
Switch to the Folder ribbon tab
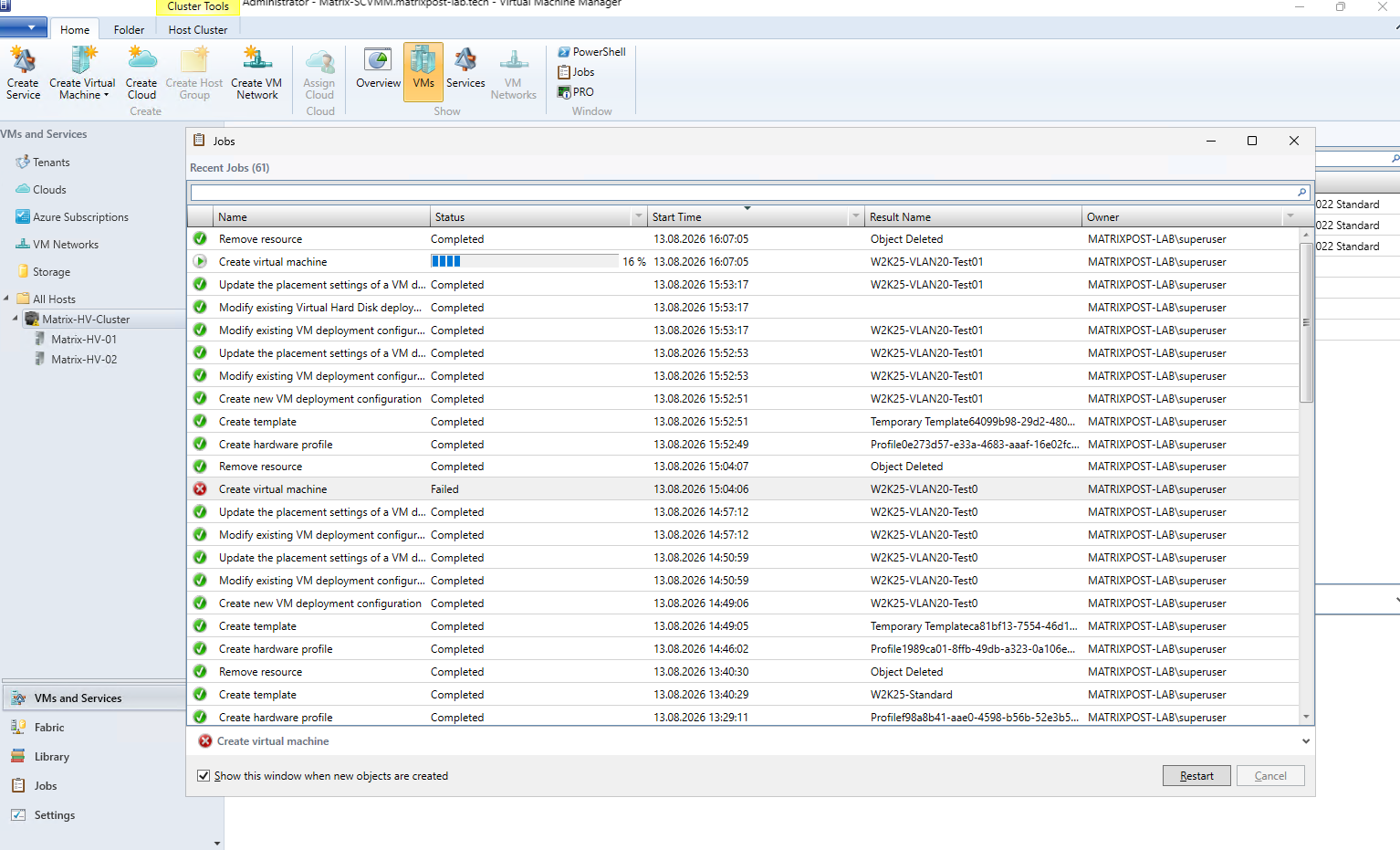[x=129, y=29]
